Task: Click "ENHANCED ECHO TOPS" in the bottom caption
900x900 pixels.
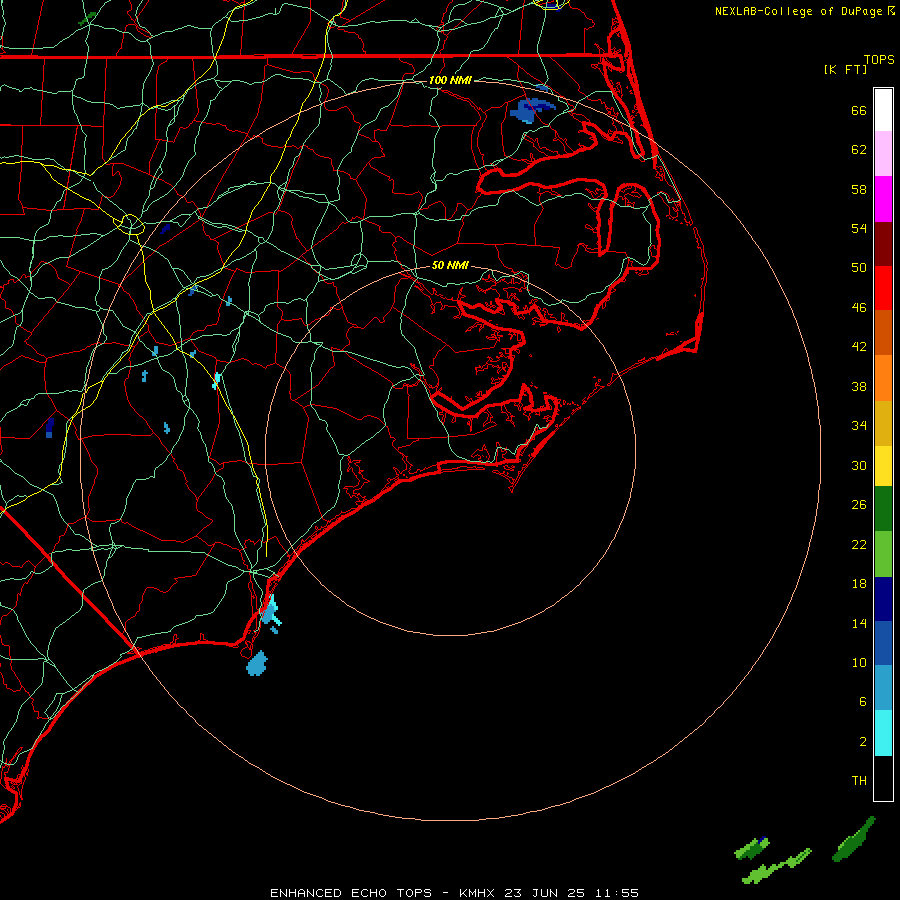Action: [x=351, y=893]
